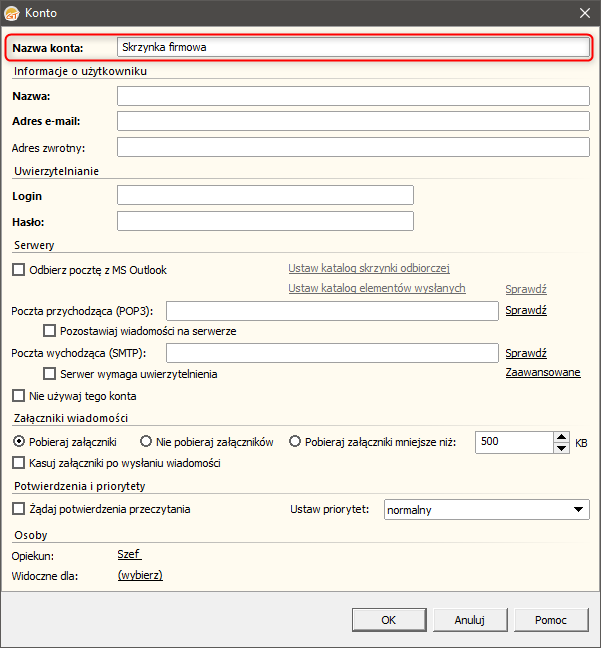
Task: Open help with Pomoc button
Action: coord(551,620)
